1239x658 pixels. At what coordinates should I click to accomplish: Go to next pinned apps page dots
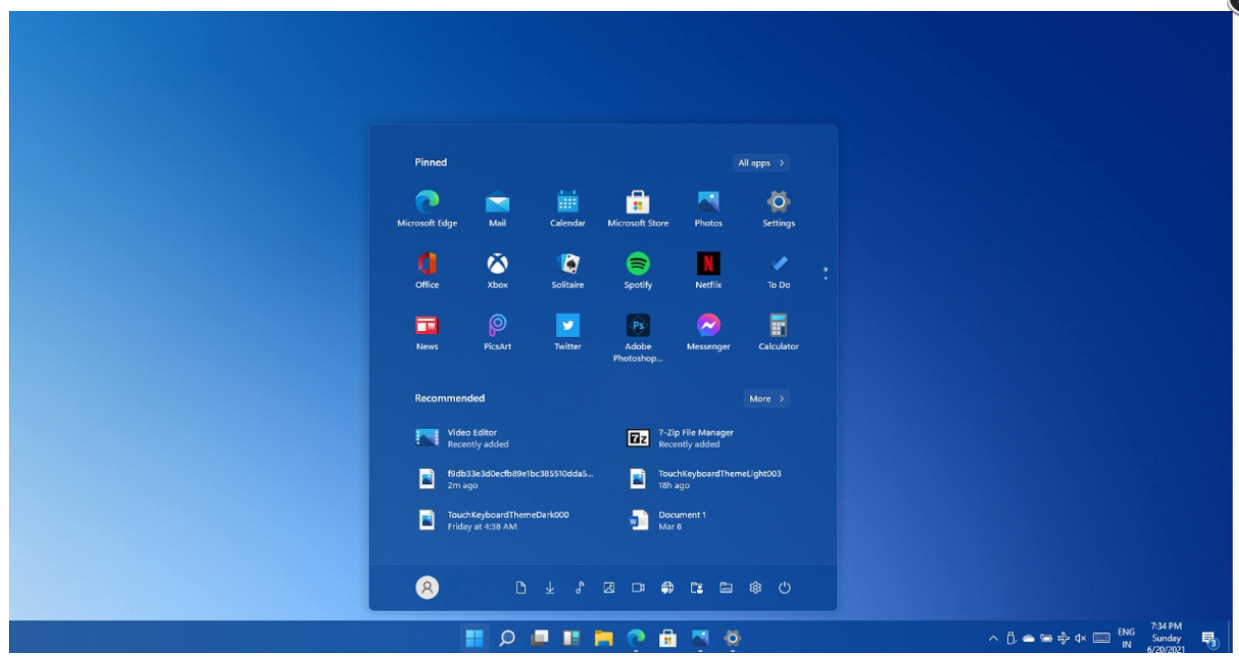825,273
